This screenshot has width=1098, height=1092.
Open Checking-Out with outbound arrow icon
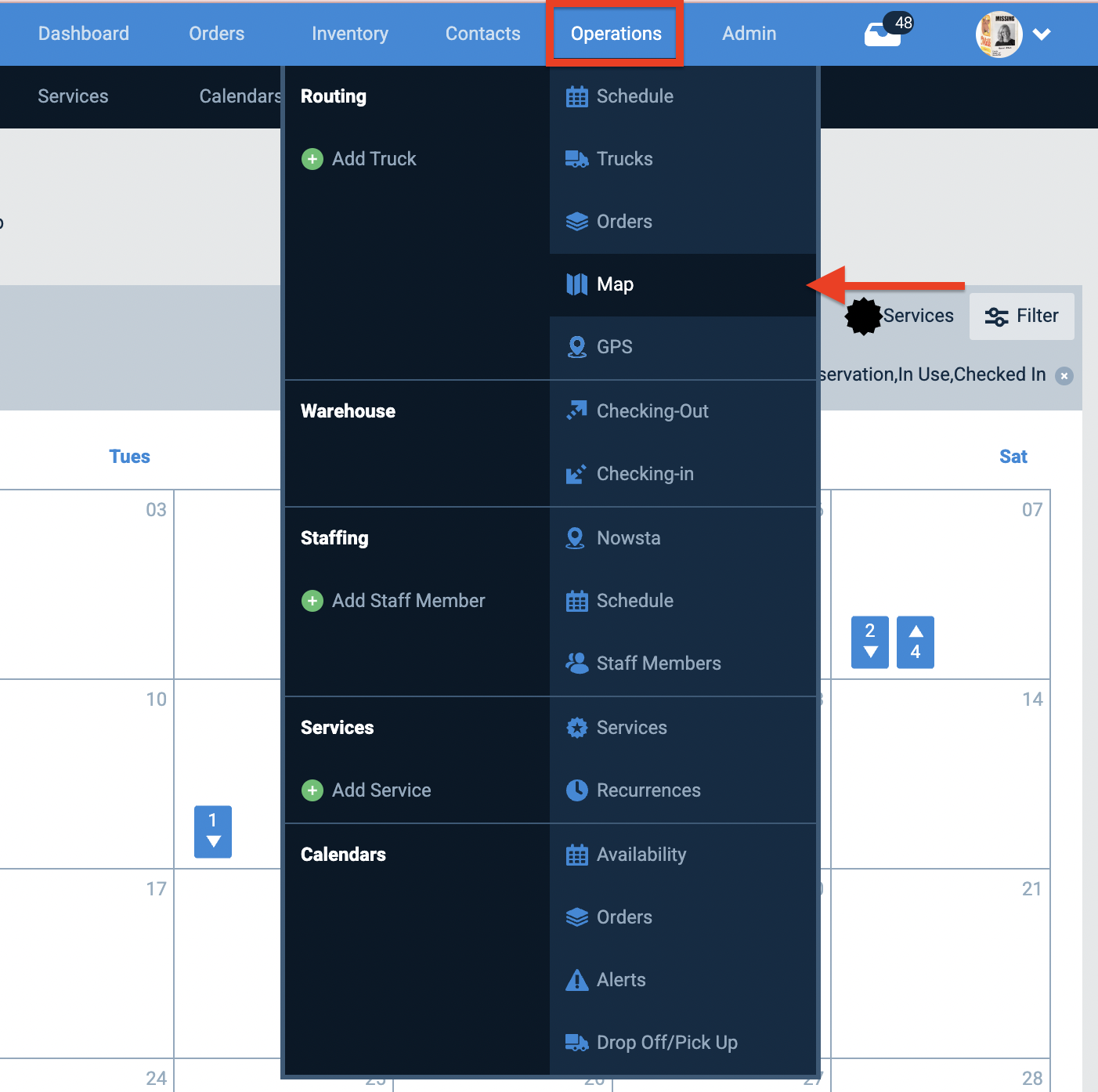tap(577, 410)
